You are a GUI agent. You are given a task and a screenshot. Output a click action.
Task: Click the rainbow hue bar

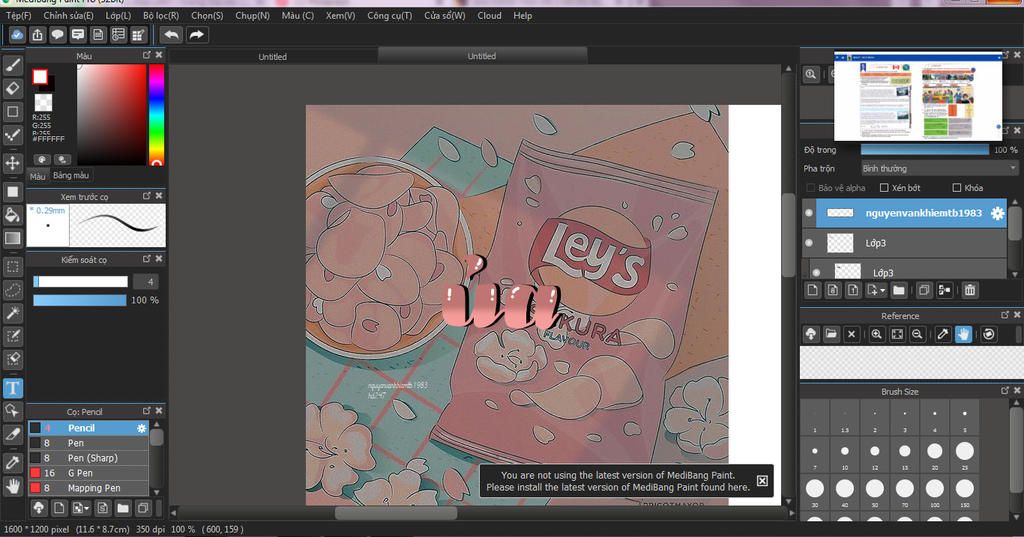(x=156, y=115)
